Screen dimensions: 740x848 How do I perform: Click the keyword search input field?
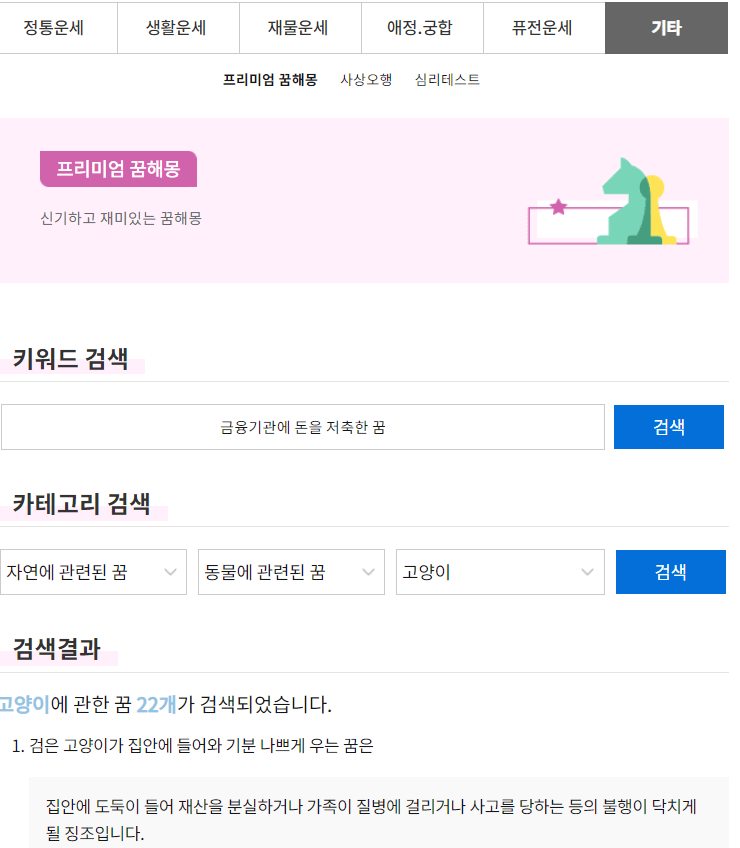click(303, 427)
